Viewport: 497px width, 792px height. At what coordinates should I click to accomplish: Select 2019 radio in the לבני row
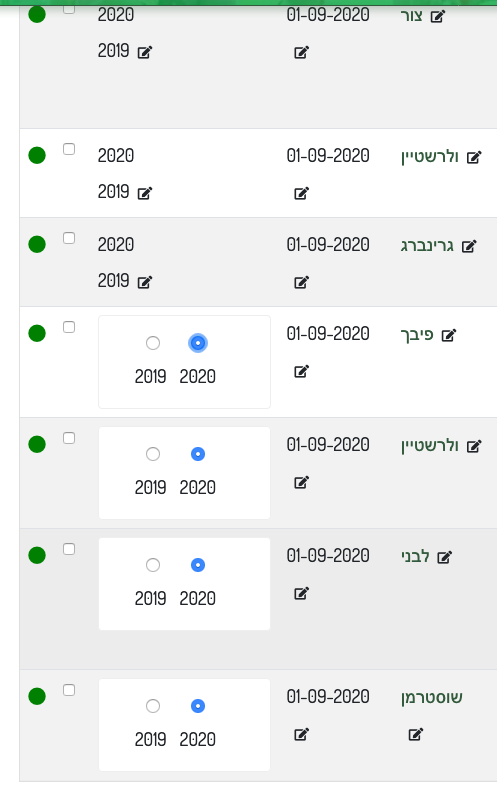pyautogui.click(x=153, y=565)
